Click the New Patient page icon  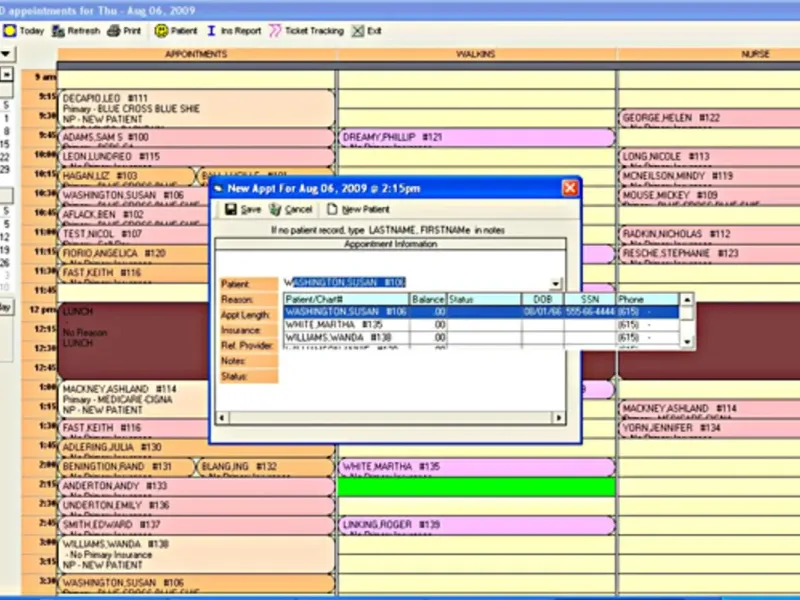click(332, 209)
